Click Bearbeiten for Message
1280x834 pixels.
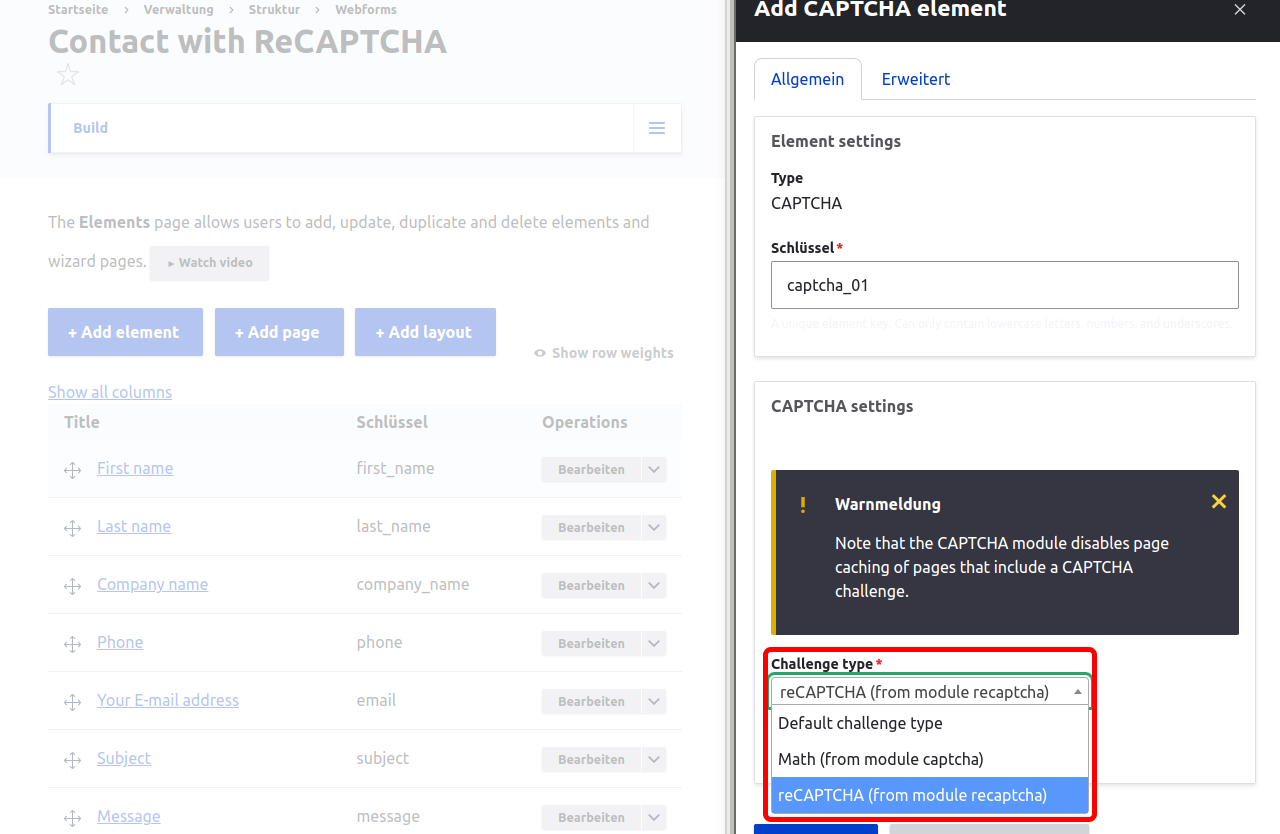[591, 818]
